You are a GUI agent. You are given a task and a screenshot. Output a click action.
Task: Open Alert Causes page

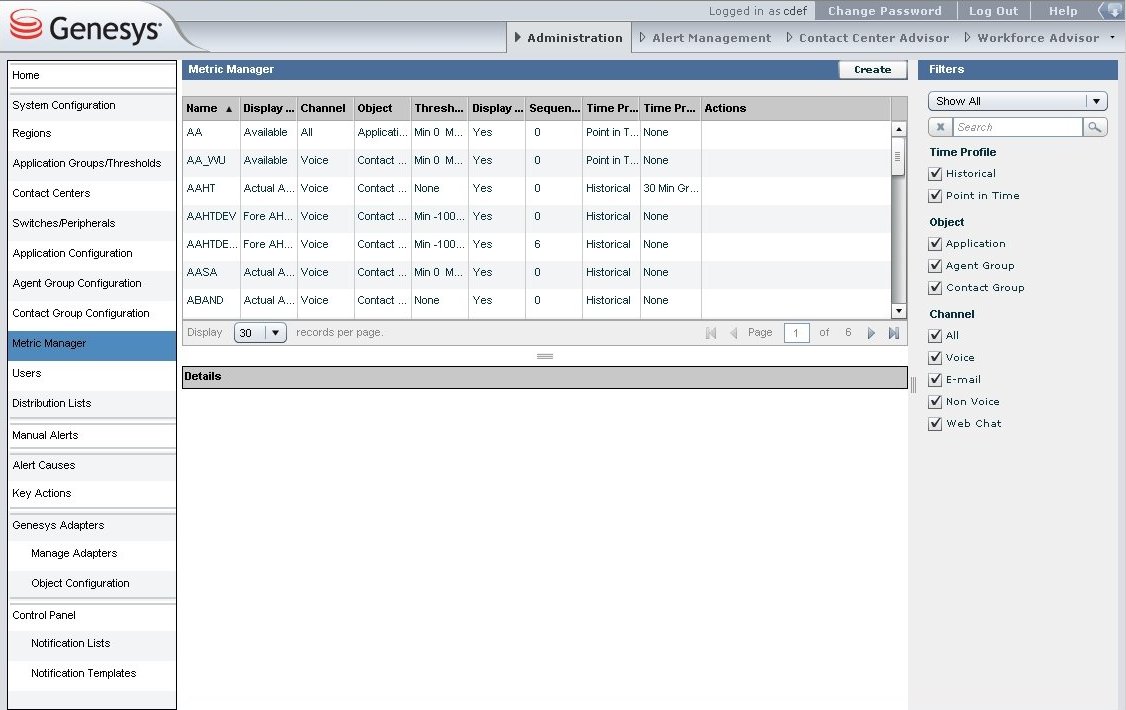pos(92,465)
